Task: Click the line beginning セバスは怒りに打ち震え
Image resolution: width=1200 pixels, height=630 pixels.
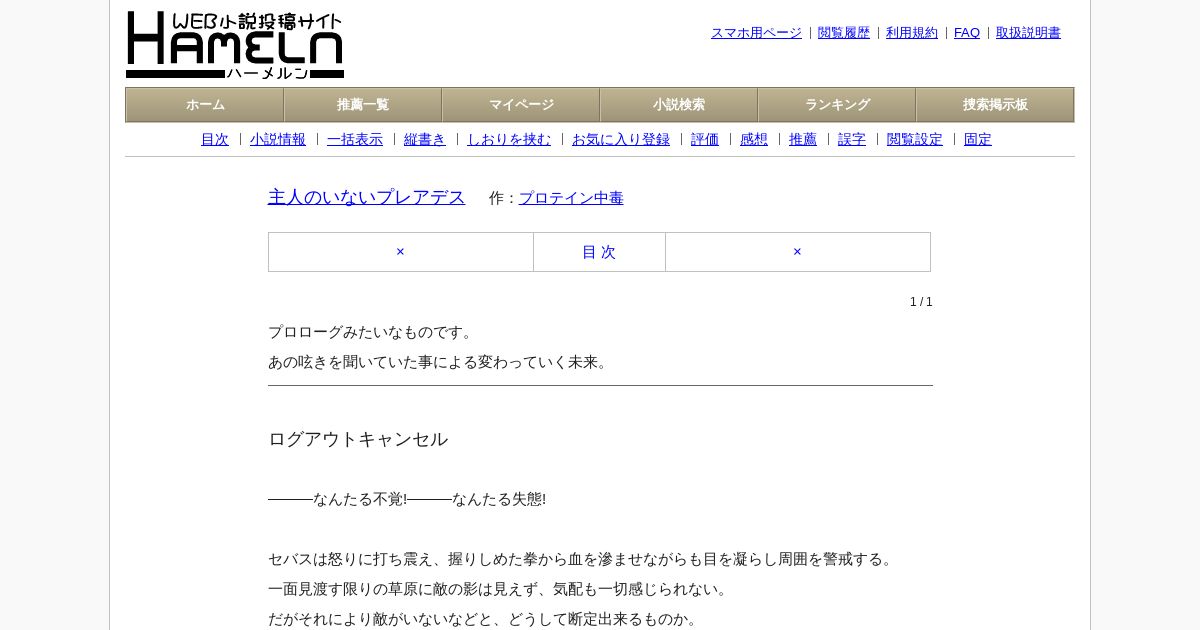Action: click(x=582, y=559)
